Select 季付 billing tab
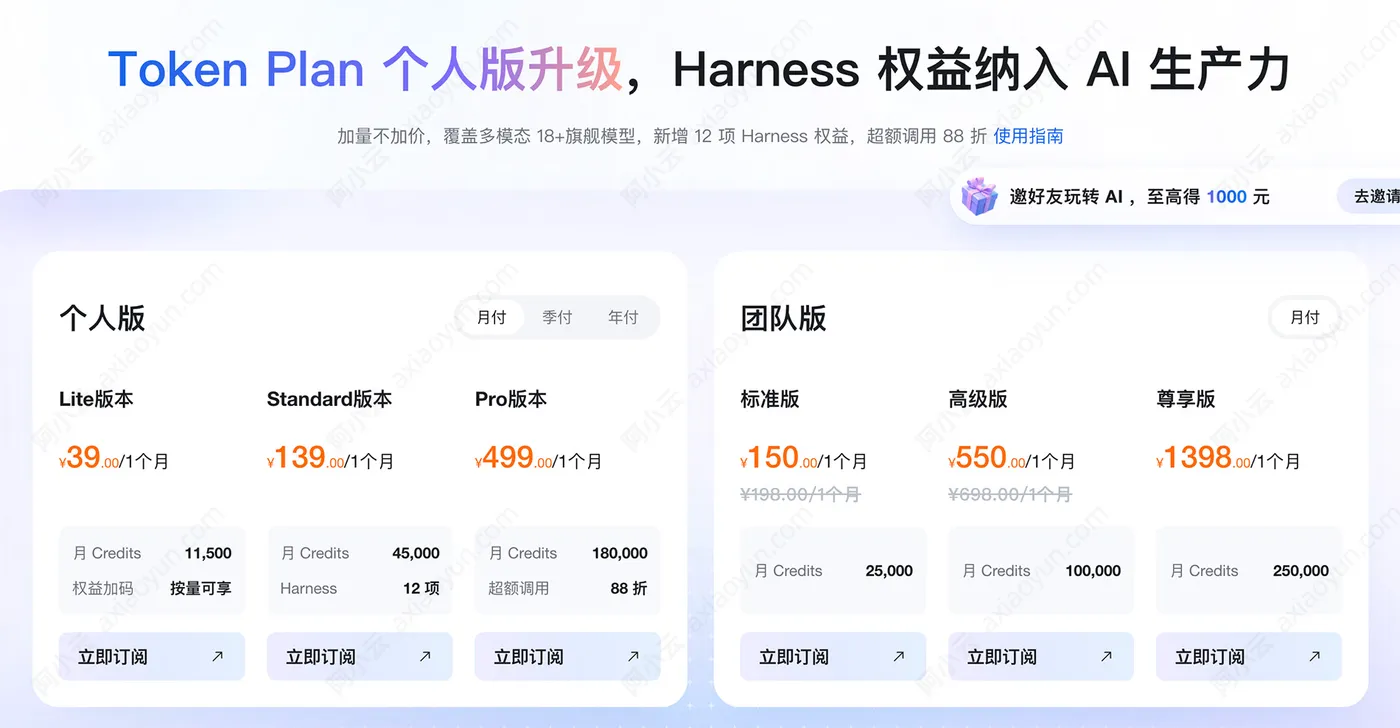This screenshot has height=728, width=1400. (x=557, y=317)
